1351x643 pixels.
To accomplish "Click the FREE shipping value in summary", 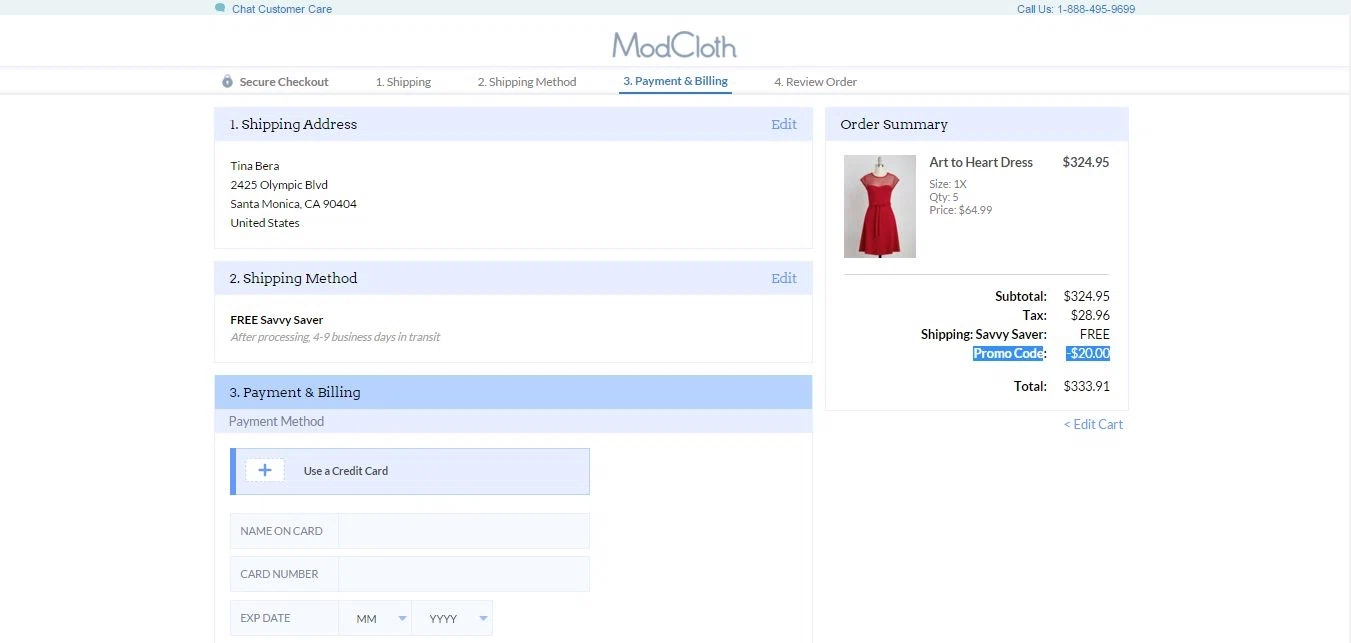I will (1095, 334).
